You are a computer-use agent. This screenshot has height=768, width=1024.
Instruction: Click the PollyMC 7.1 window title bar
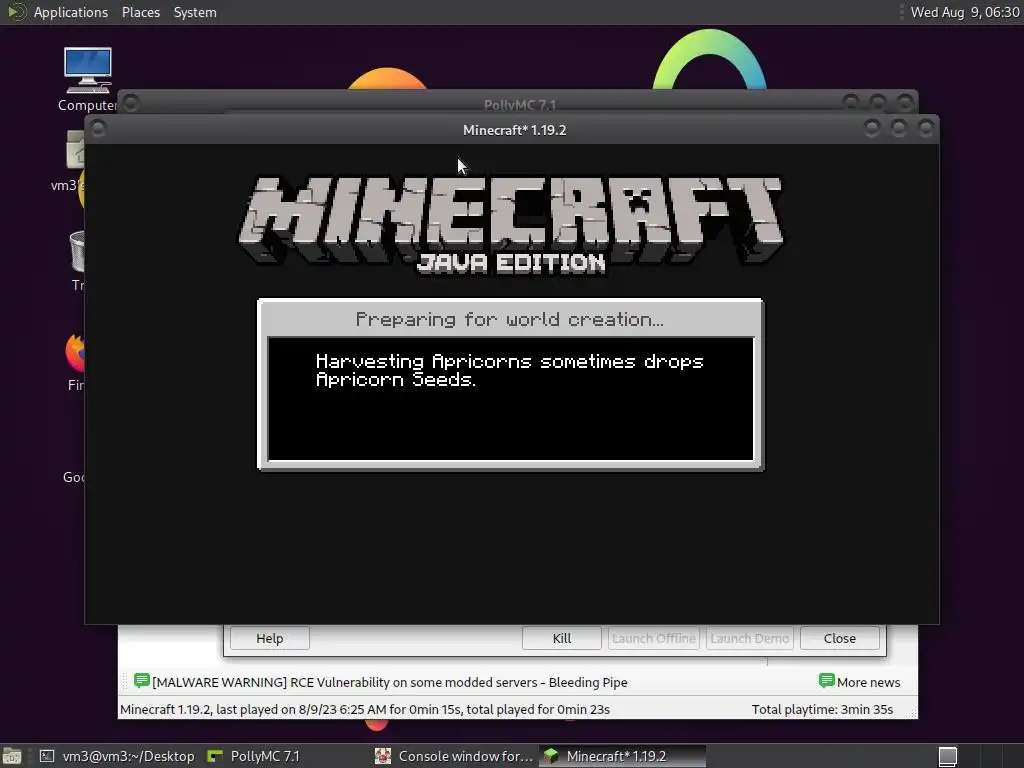click(519, 103)
